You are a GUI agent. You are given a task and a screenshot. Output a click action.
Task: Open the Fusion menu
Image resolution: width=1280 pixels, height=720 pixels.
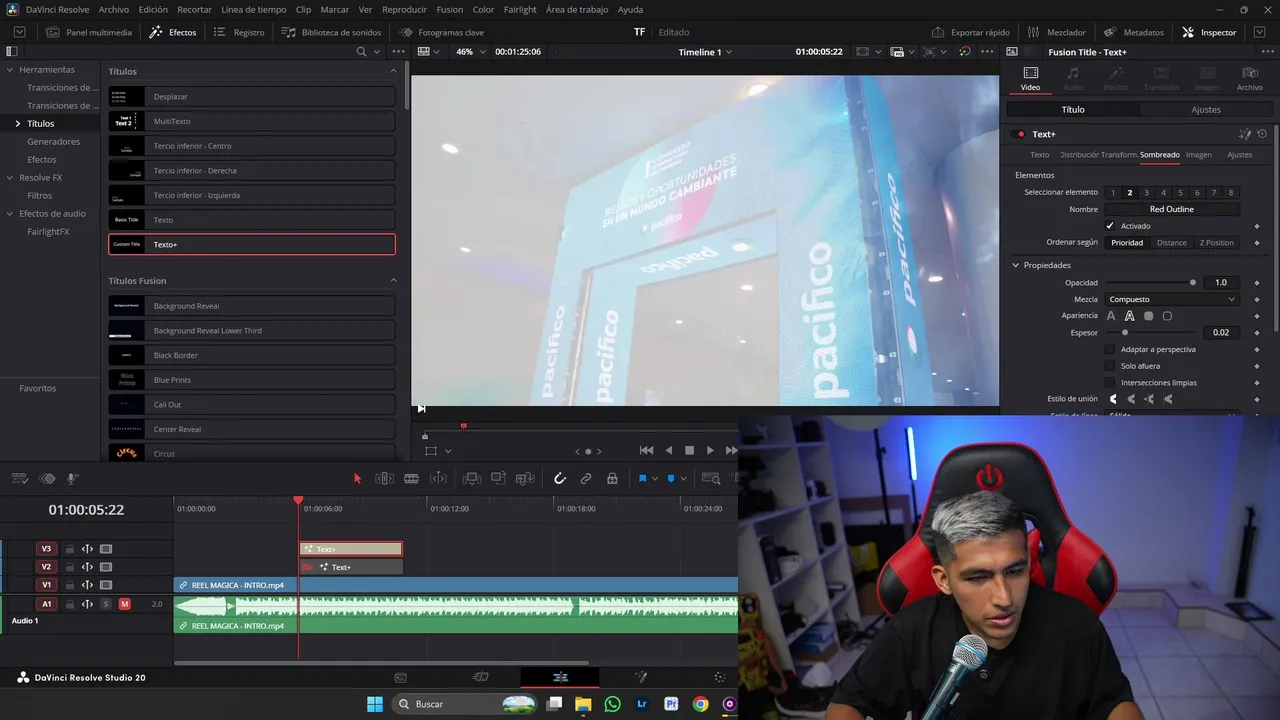[450, 9]
